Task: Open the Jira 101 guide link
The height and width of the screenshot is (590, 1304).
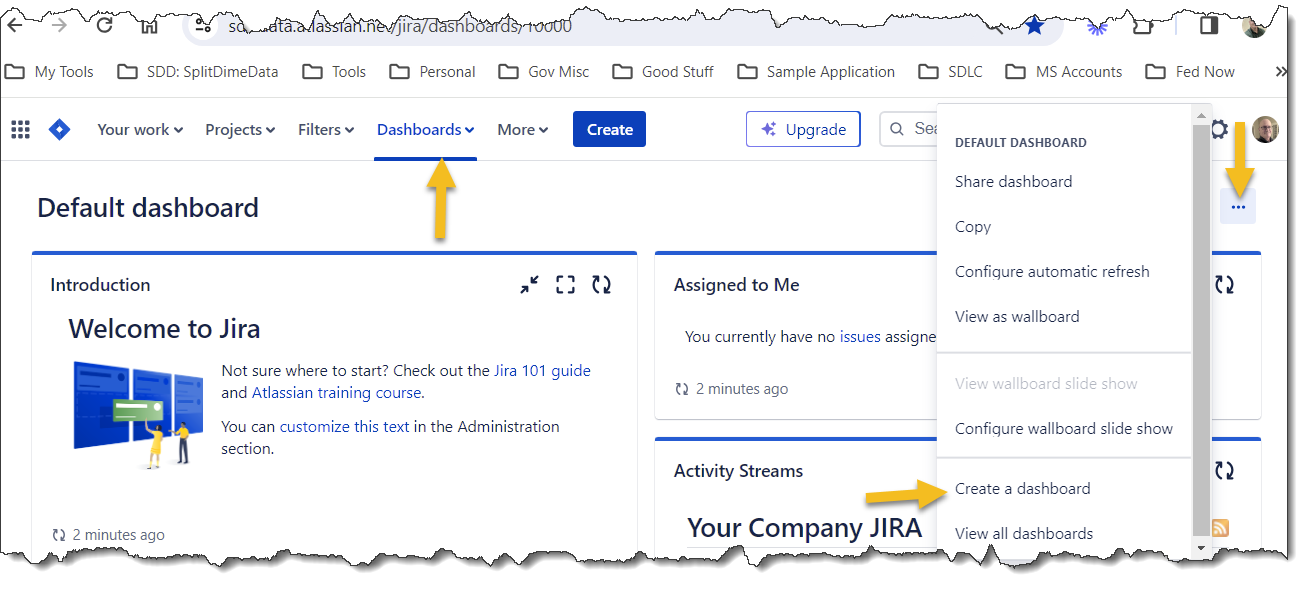Action: (x=542, y=370)
